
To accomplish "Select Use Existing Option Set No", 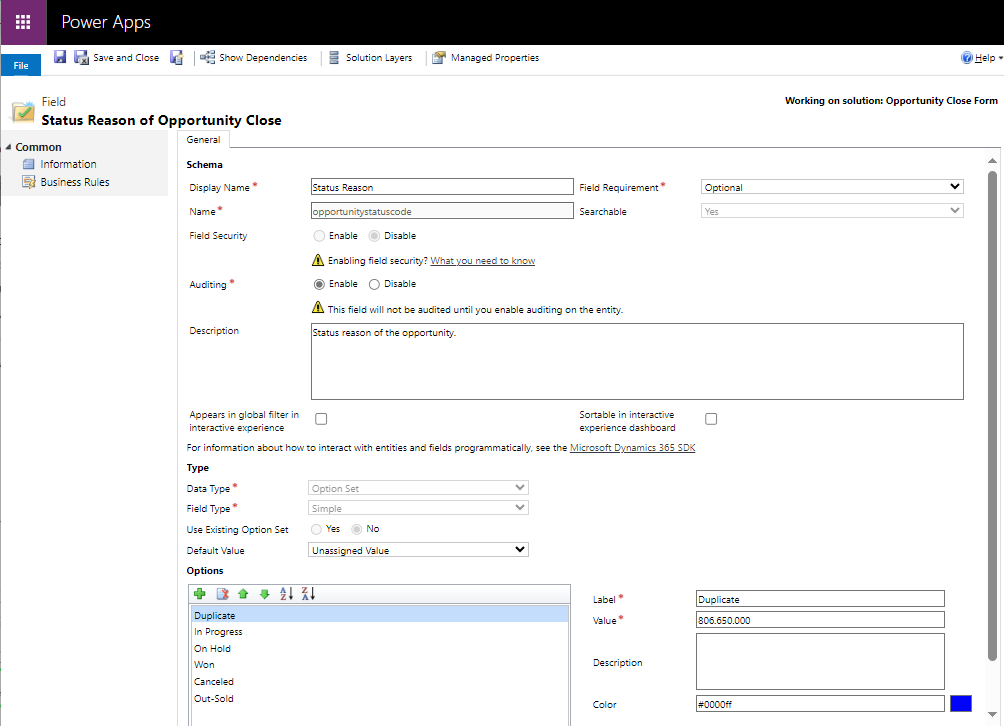I will 357,529.
